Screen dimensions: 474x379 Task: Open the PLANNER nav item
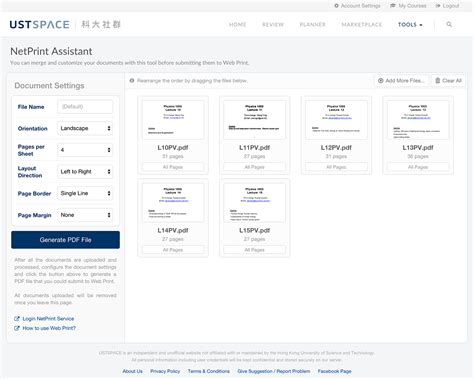[312, 25]
